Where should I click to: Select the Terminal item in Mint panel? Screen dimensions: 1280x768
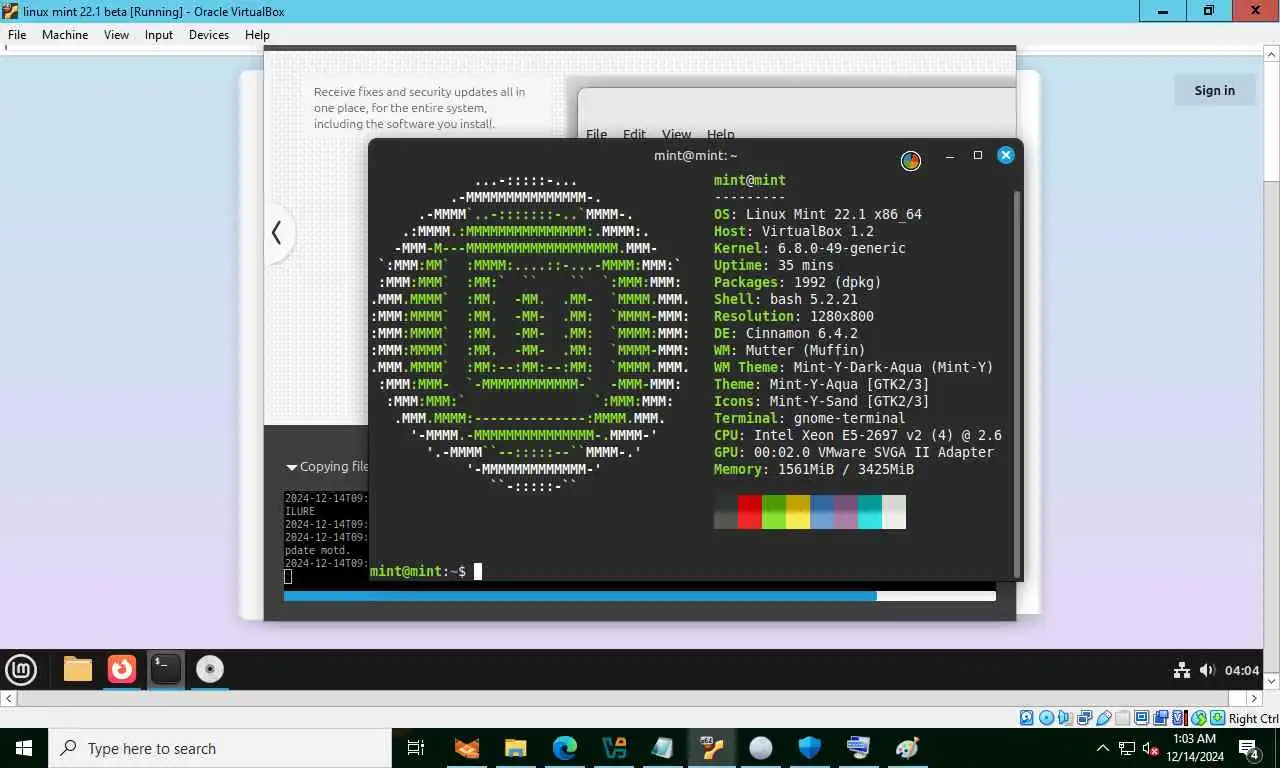[166, 669]
